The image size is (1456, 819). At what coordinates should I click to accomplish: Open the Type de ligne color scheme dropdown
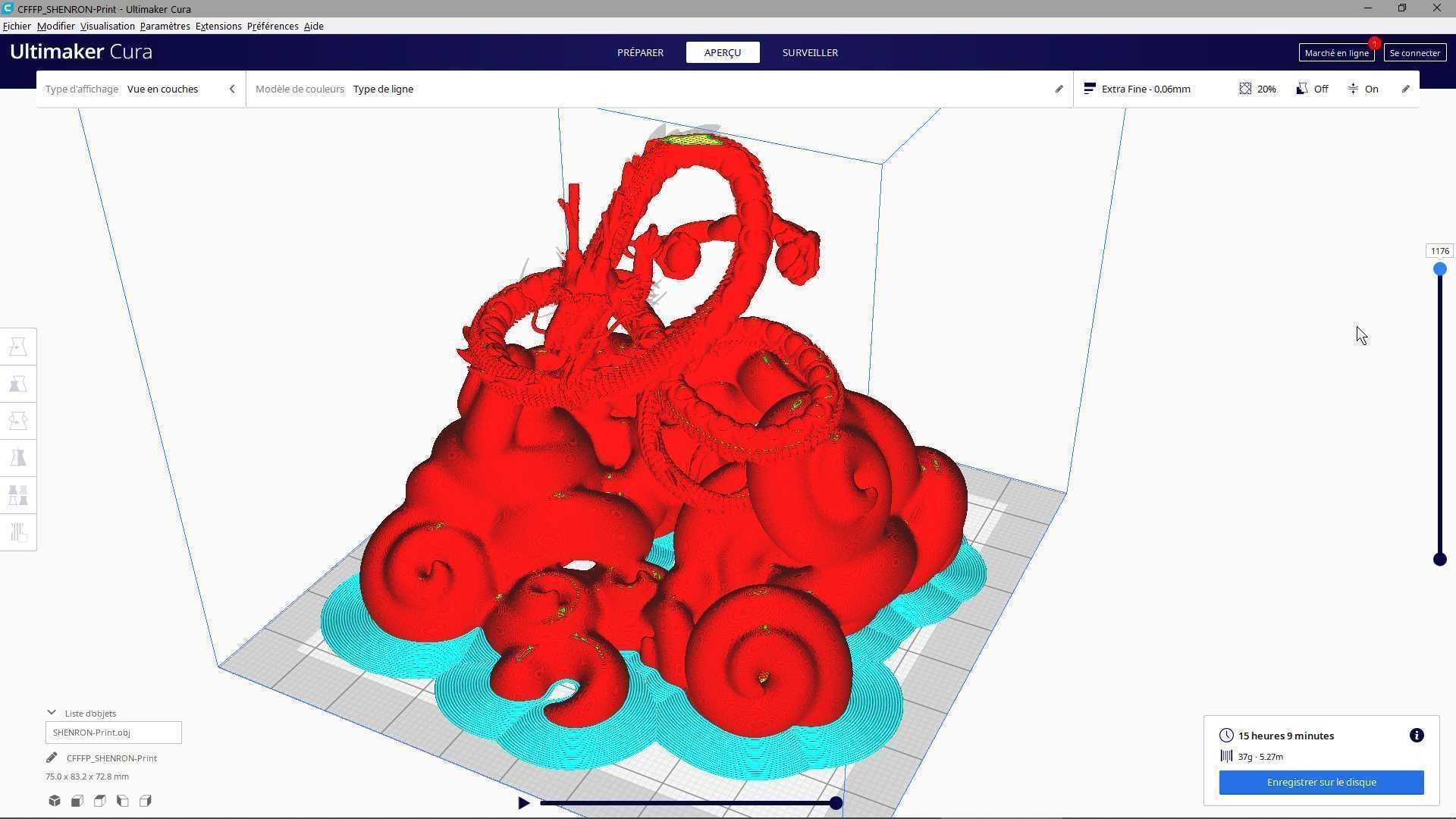click(383, 89)
